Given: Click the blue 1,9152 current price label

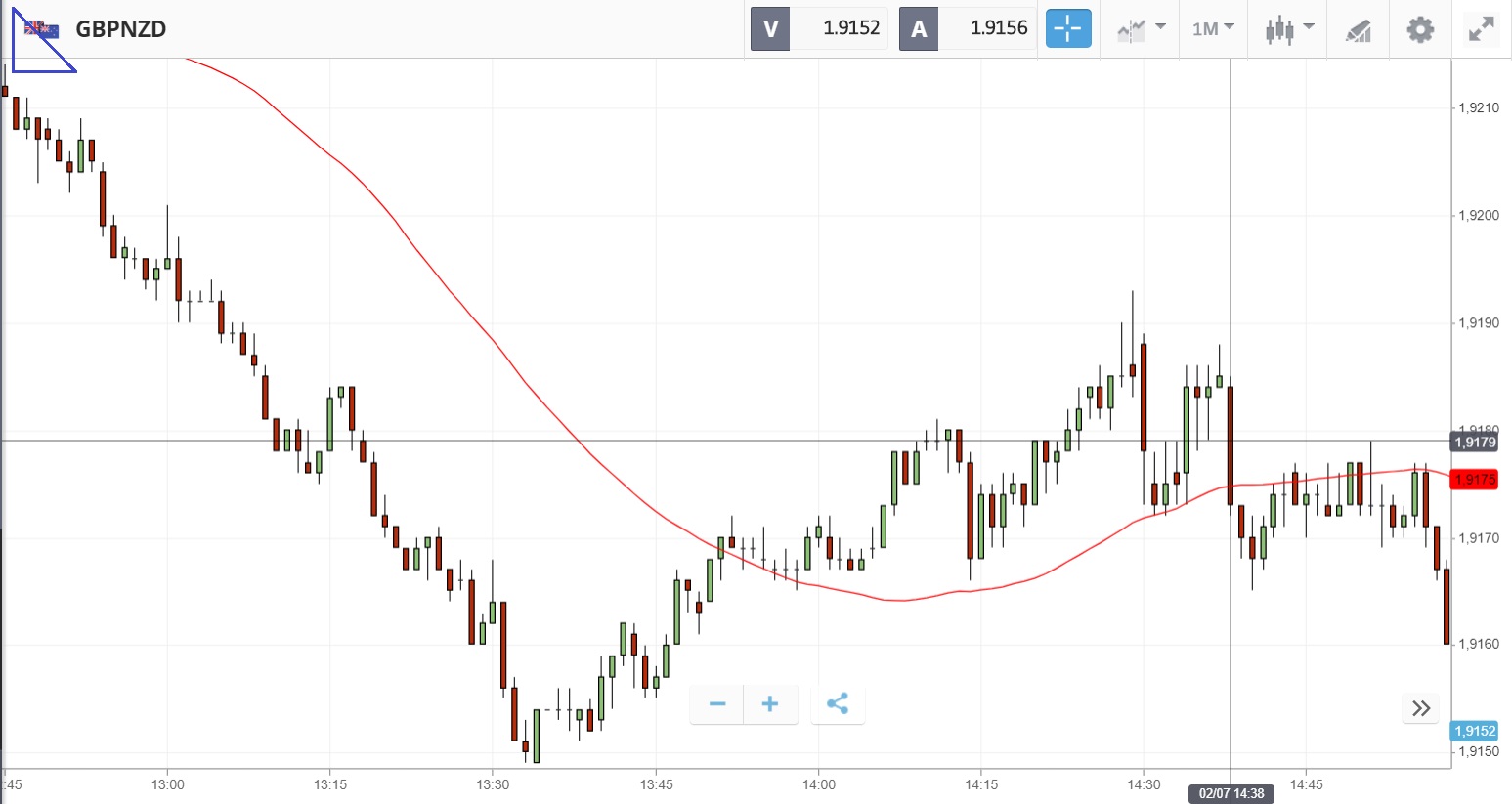Looking at the screenshot, I should point(1475,731).
